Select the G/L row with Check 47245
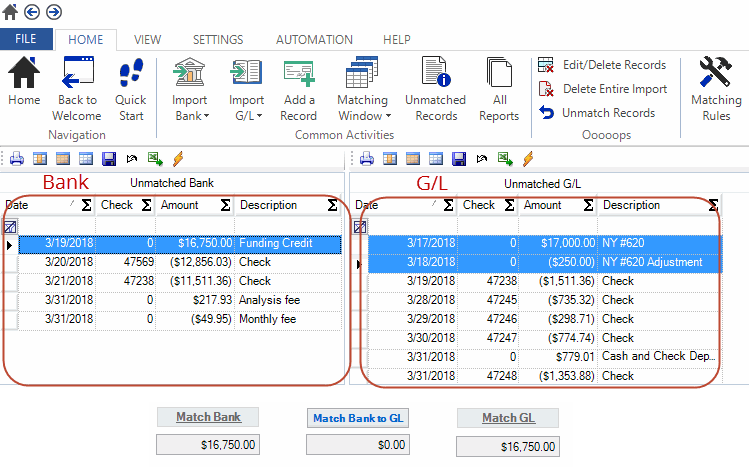 [x=545, y=300]
